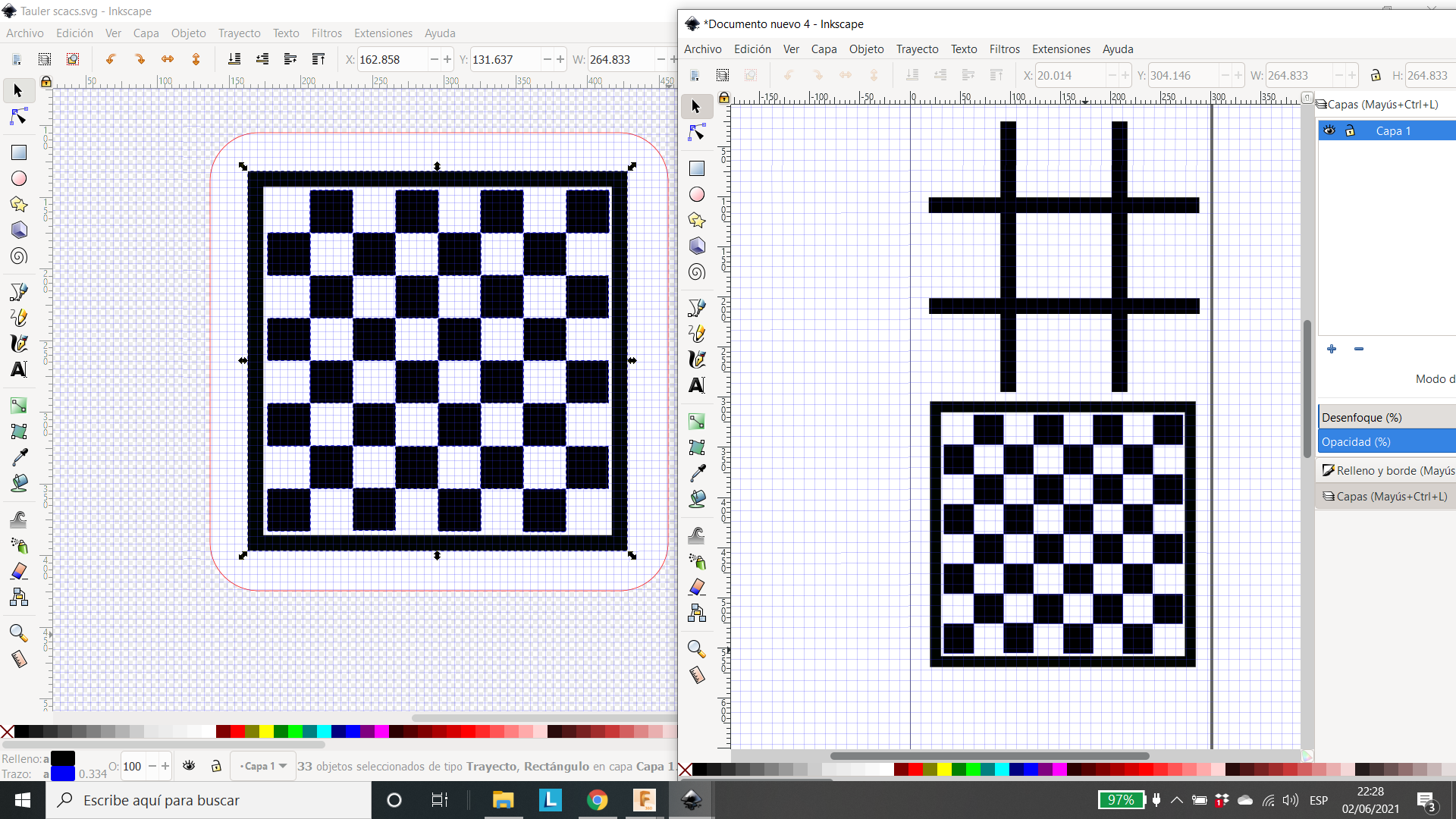Increase X value in Tauler scacs toolbar
The image size is (1456, 819).
(x=447, y=59)
